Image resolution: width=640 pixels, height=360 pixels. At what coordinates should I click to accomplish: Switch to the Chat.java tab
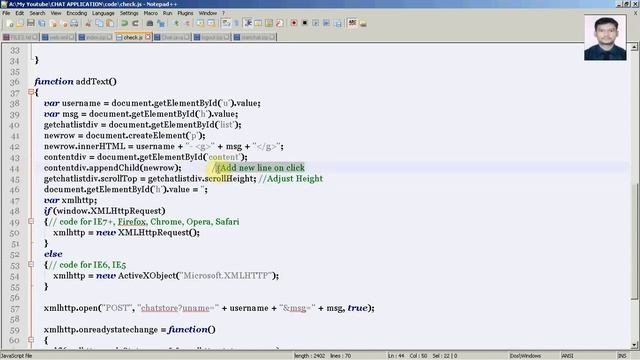(171, 37)
